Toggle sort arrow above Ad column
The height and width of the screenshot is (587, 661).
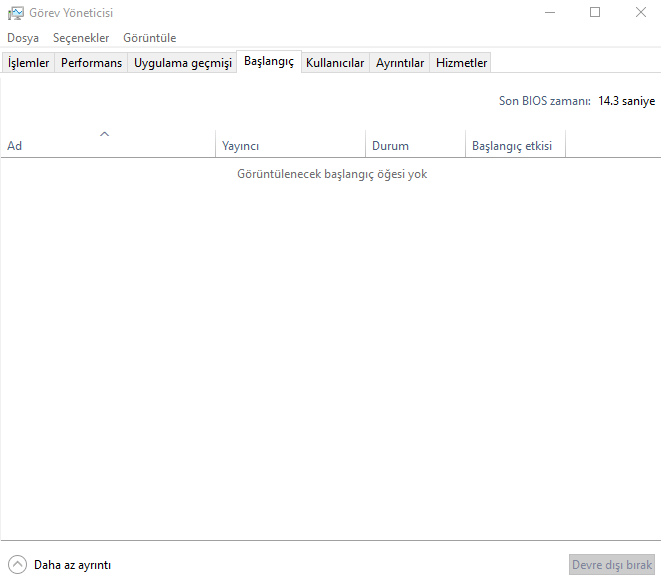[105, 134]
